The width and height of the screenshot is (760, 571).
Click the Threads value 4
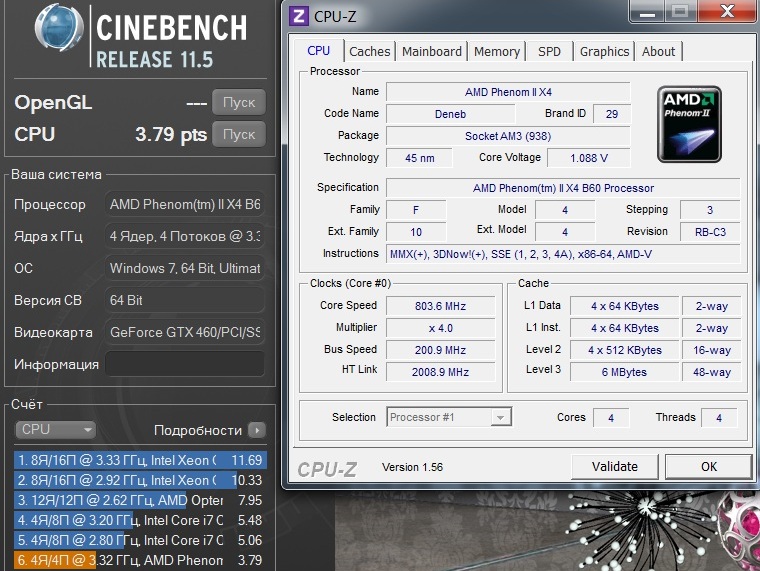click(719, 418)
